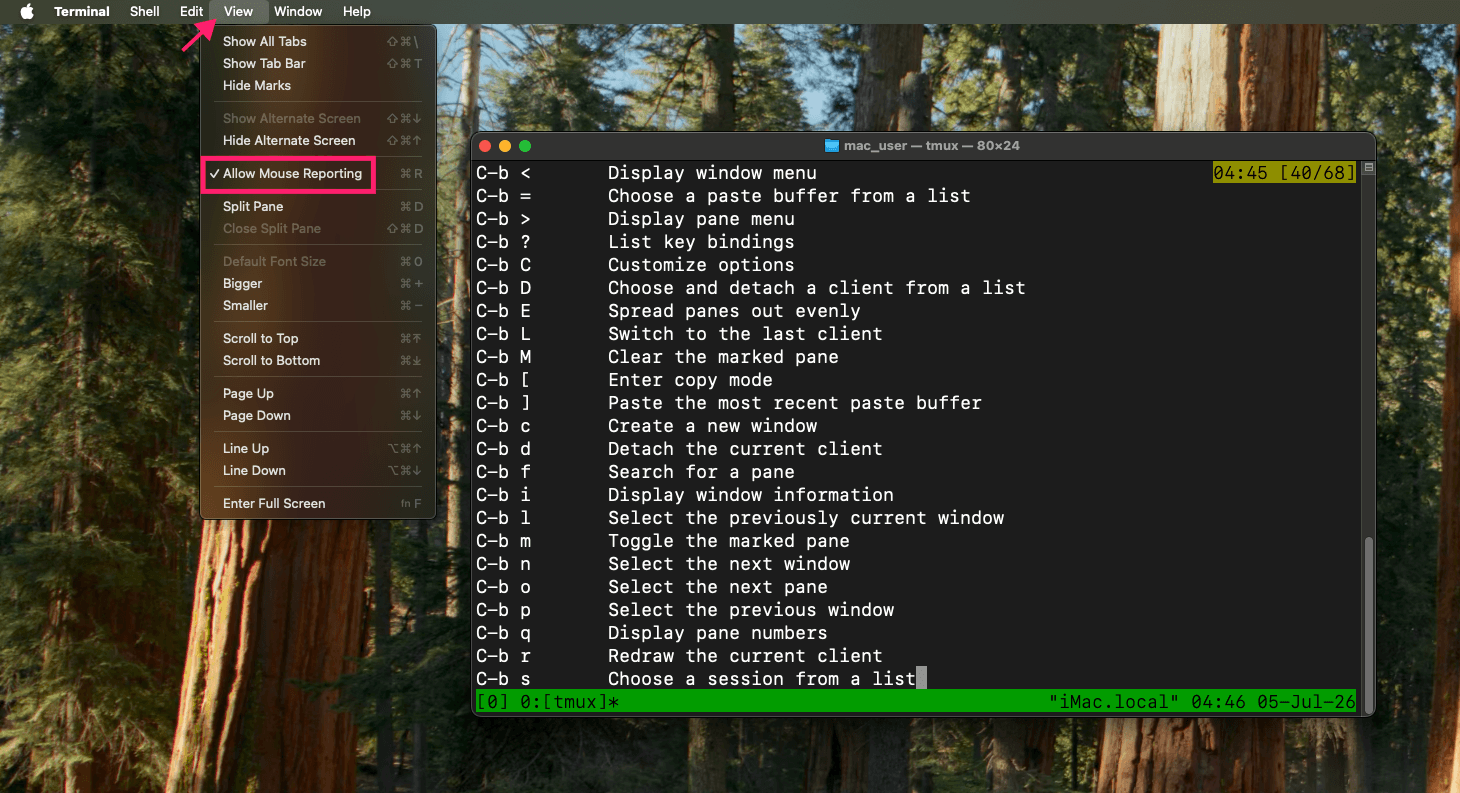Click the line 'Choose a paste buffer from a list'
The height and width of the screenshot is (793, 1460).
point(789,196)
